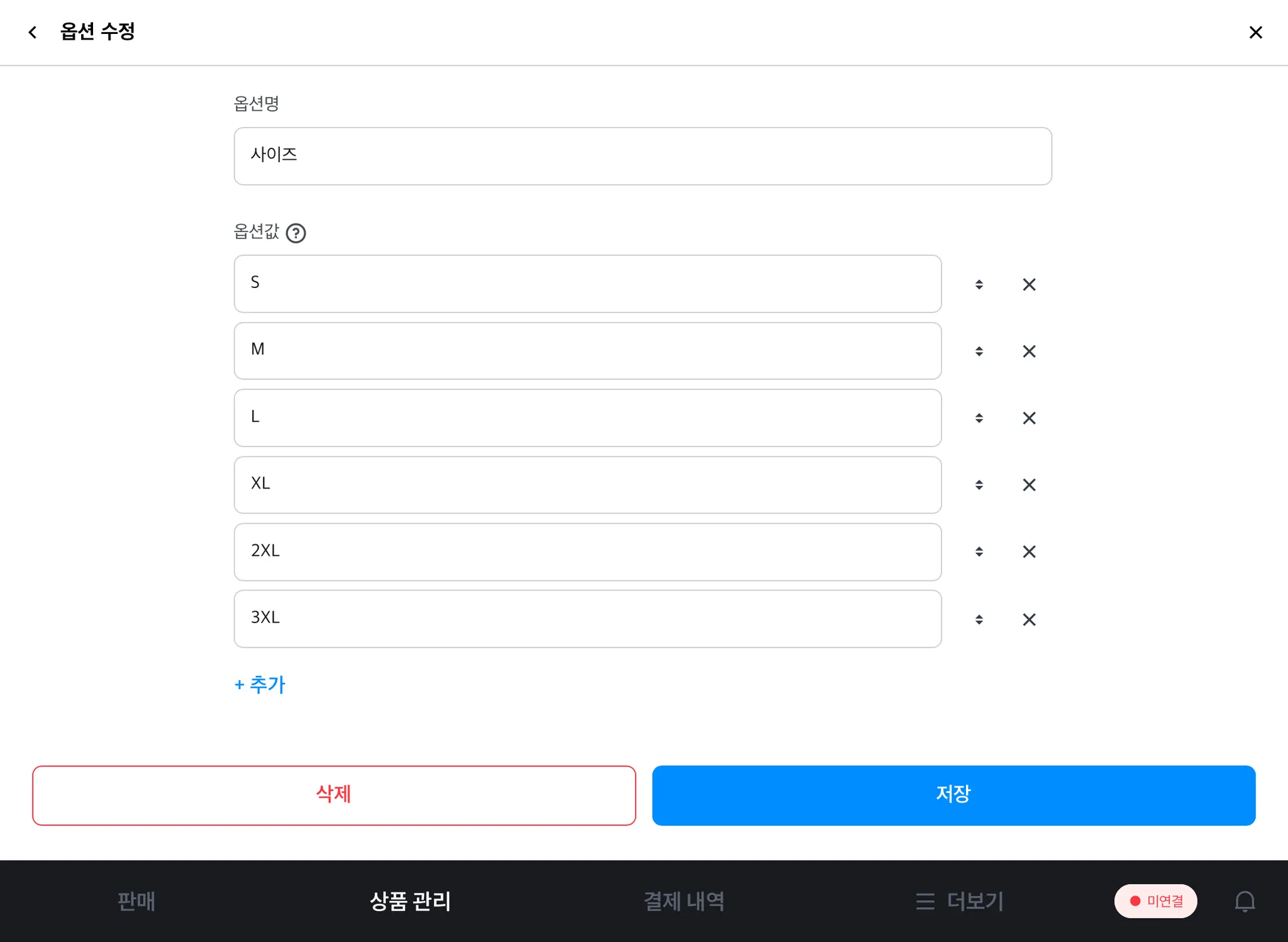Open the 옵션값 help question-mark icon
Screen dimensions: 1288x942
click(296, 233)
